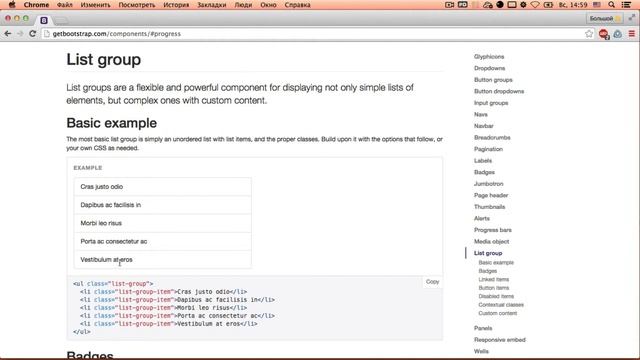Jump to Input groups section
This screenshot has height=360, width=640.
point(491,103)
